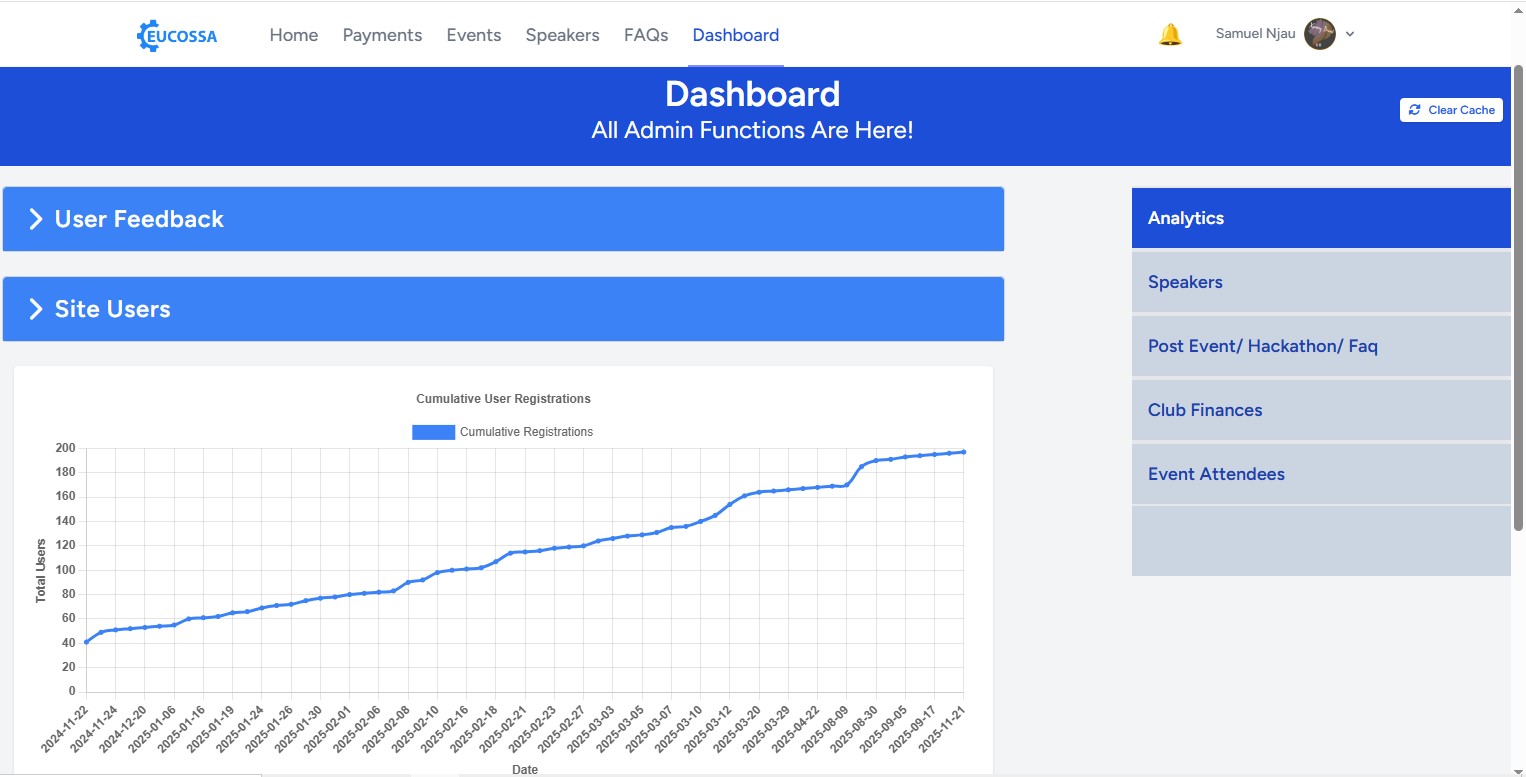1526x777 pixels.
Task: Click the Clear Cache button
Action: [x=1451, y=110]
